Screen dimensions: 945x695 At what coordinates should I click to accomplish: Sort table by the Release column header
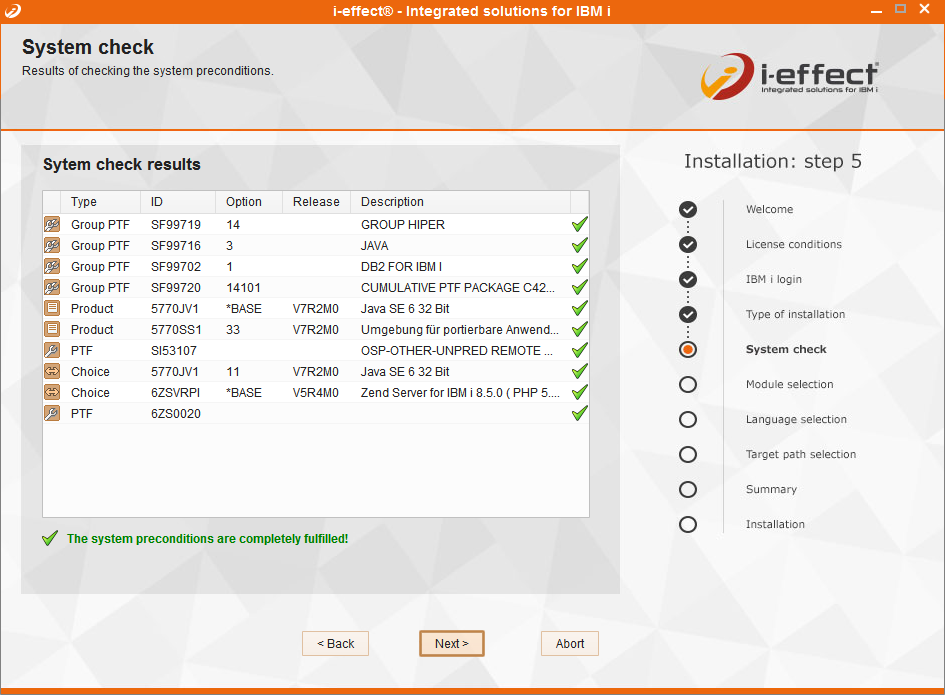[316, 202]
